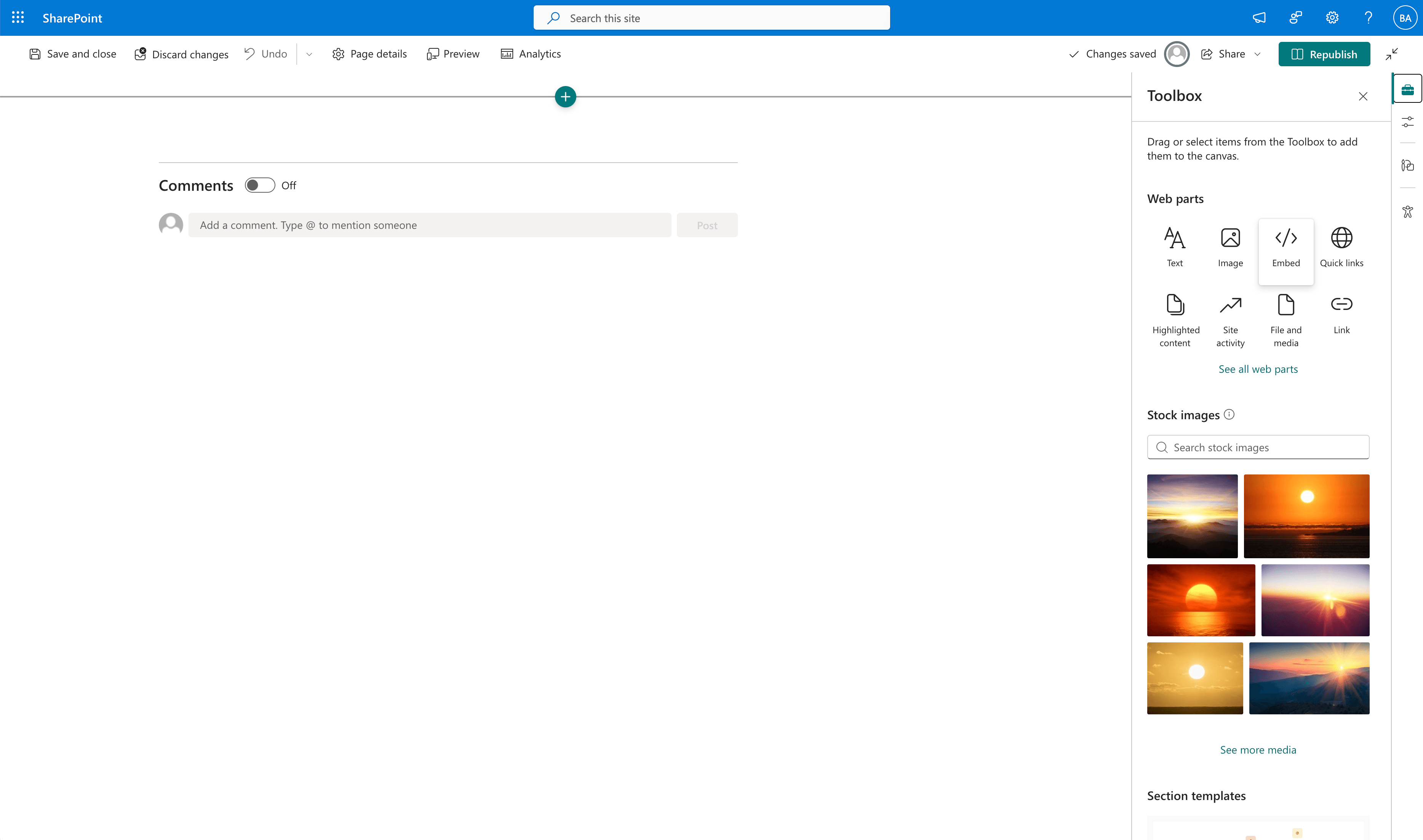Select the Text web part

coord(1175,246)
